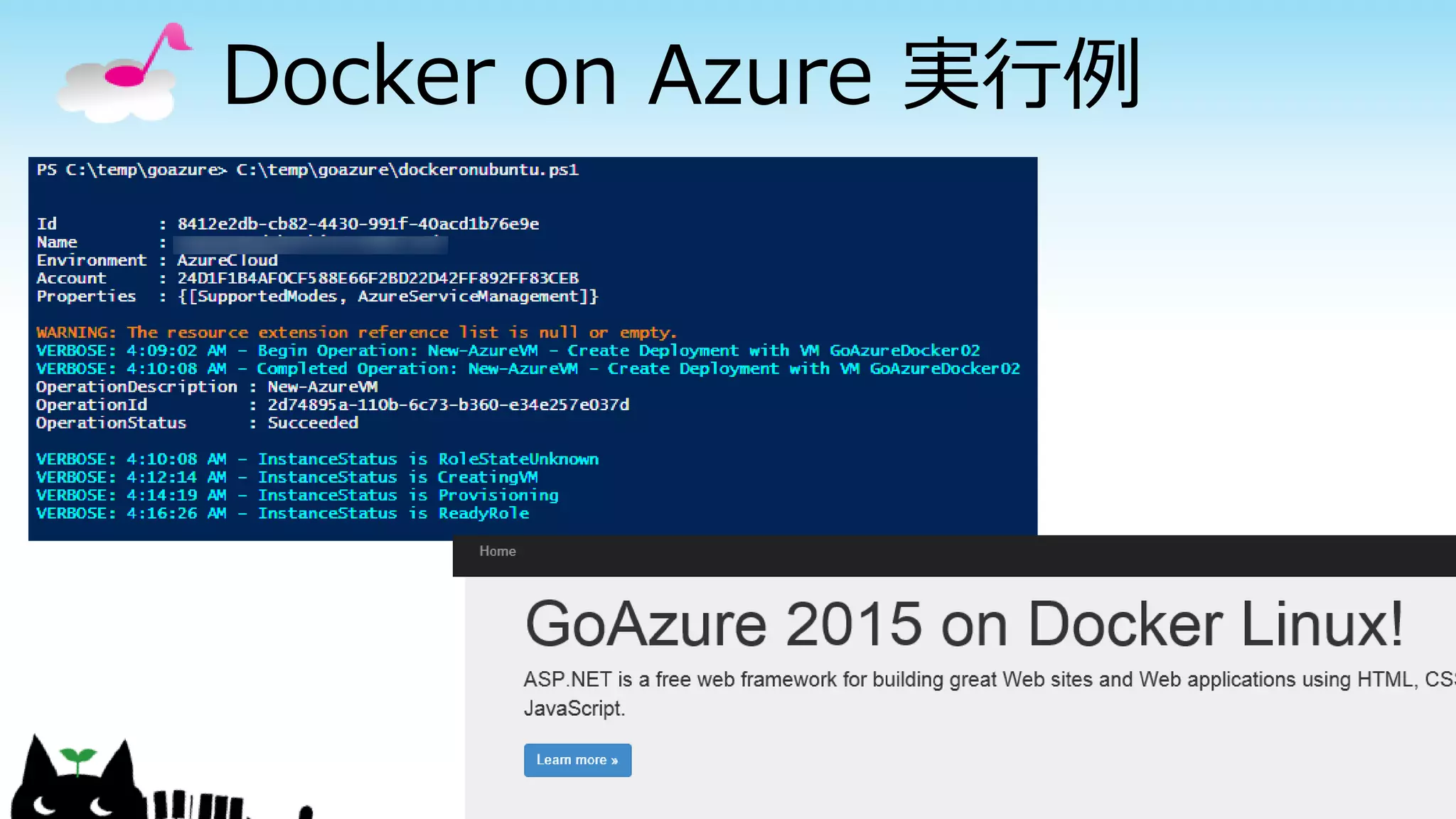Click the InstanceStatus is Provisioning line
The width and height of the screenshot is (1456, 819).
point(298,495)
